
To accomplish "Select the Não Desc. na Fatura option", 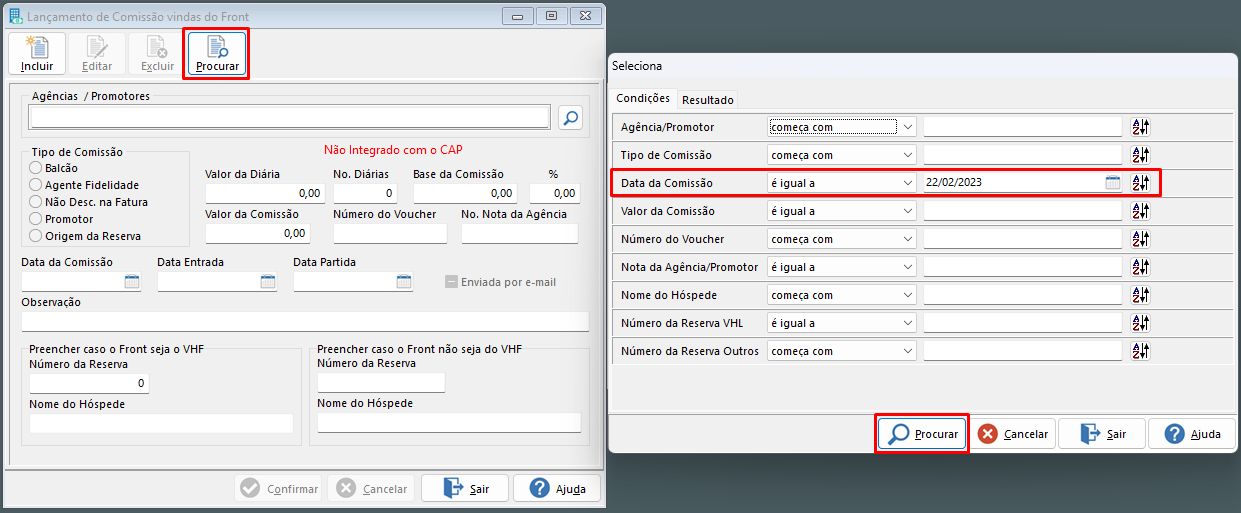I will 37,202.
